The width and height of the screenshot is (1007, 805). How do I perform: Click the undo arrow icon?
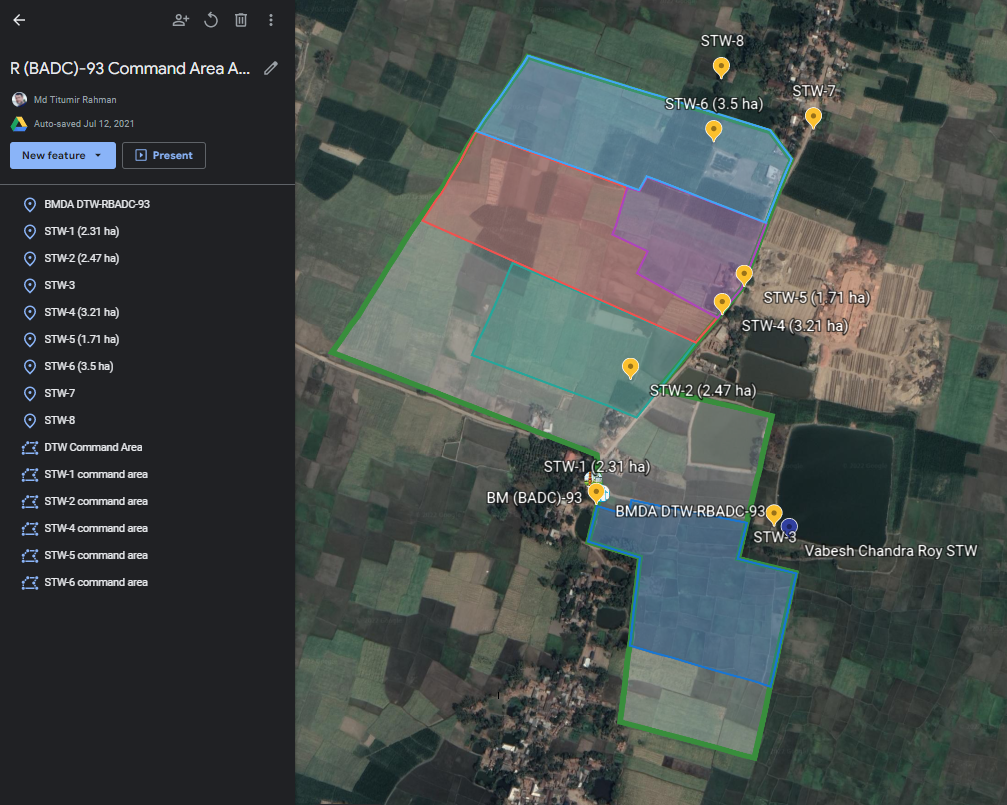point(211,20)
